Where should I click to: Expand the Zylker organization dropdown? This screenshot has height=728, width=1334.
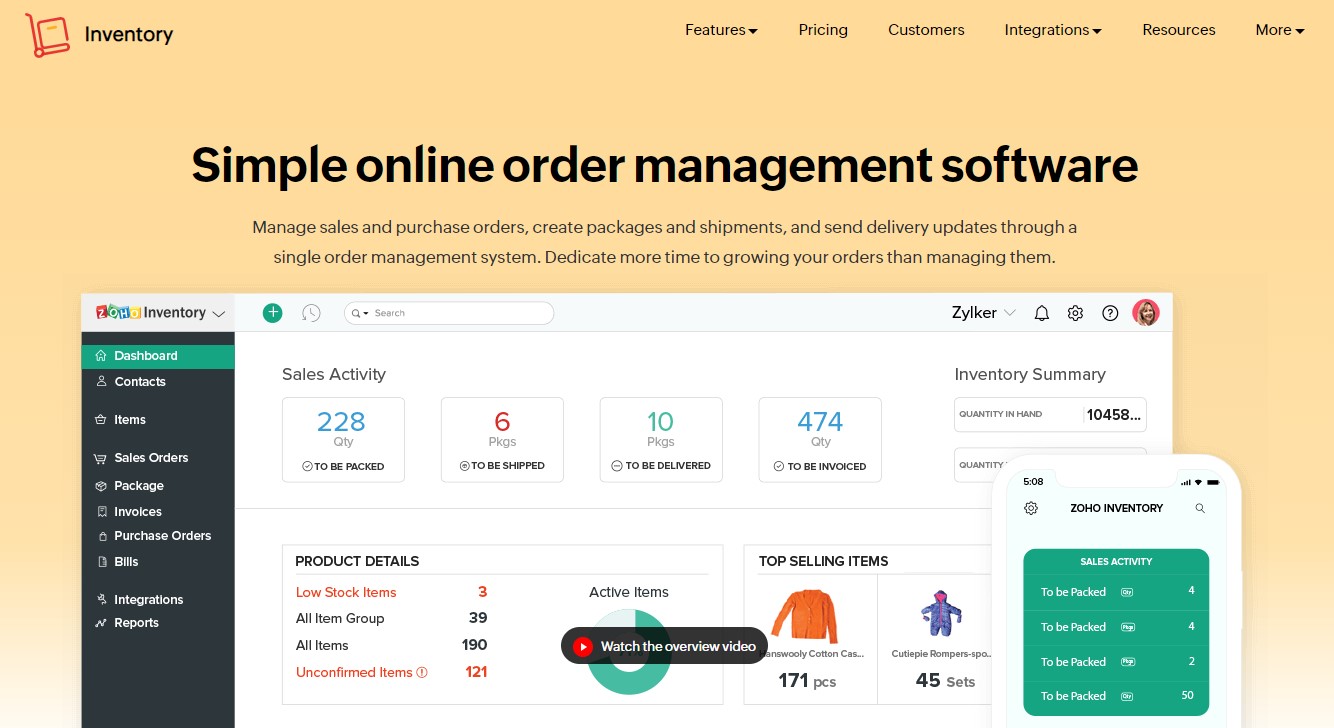[1010, 312]
